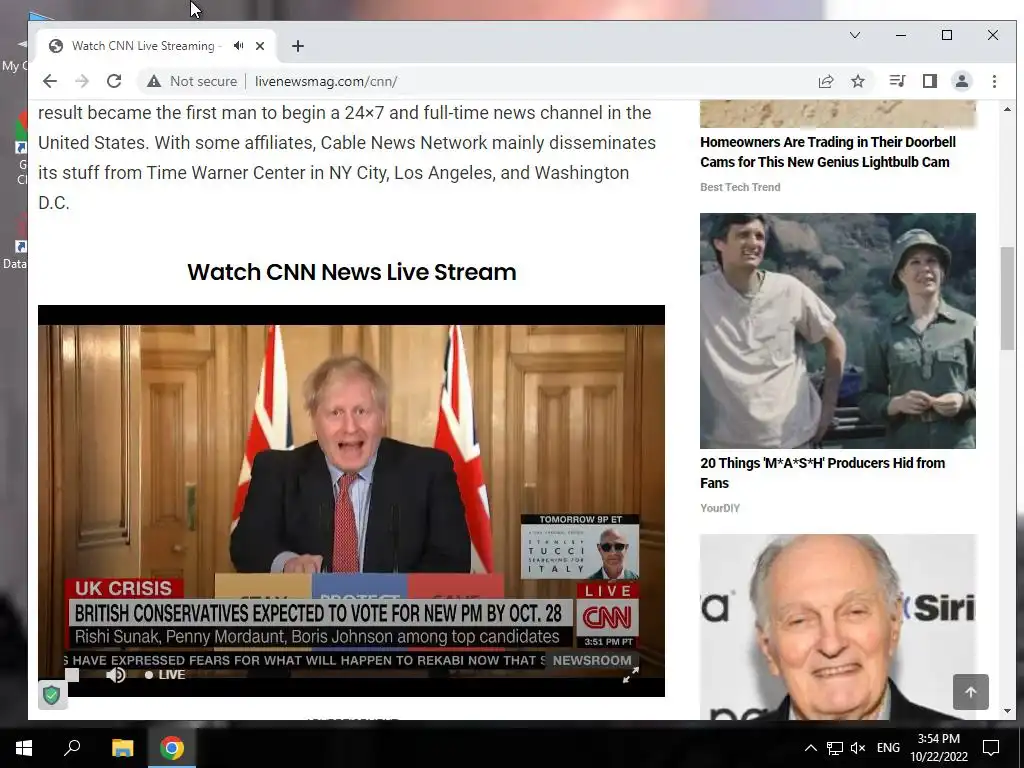
Task: Click scrollbar down arrow
Action: pyautogui.click(x=1007, y=711)
